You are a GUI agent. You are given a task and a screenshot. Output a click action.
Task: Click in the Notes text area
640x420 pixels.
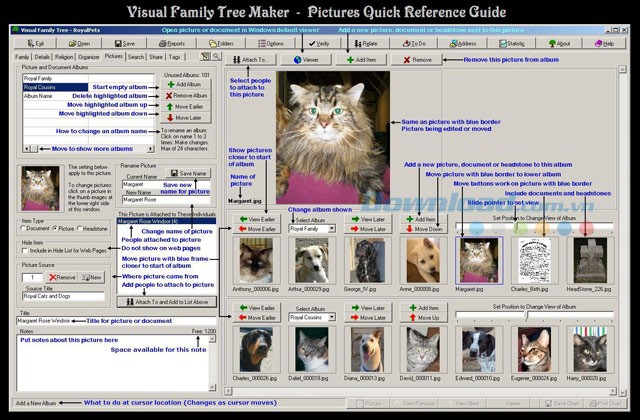click(x=113, y=363)
